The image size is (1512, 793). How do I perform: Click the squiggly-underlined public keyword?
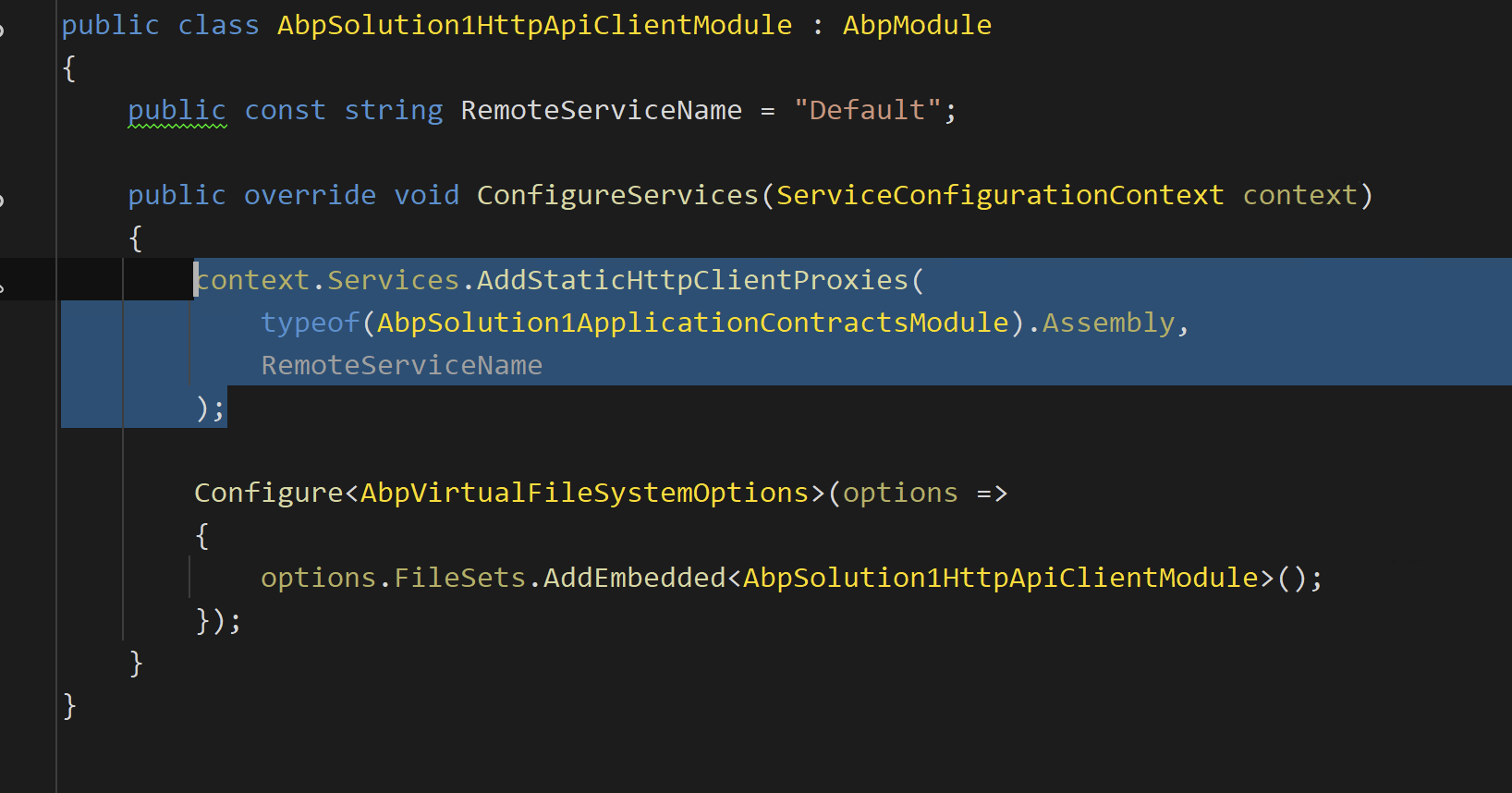click(177, 110)
